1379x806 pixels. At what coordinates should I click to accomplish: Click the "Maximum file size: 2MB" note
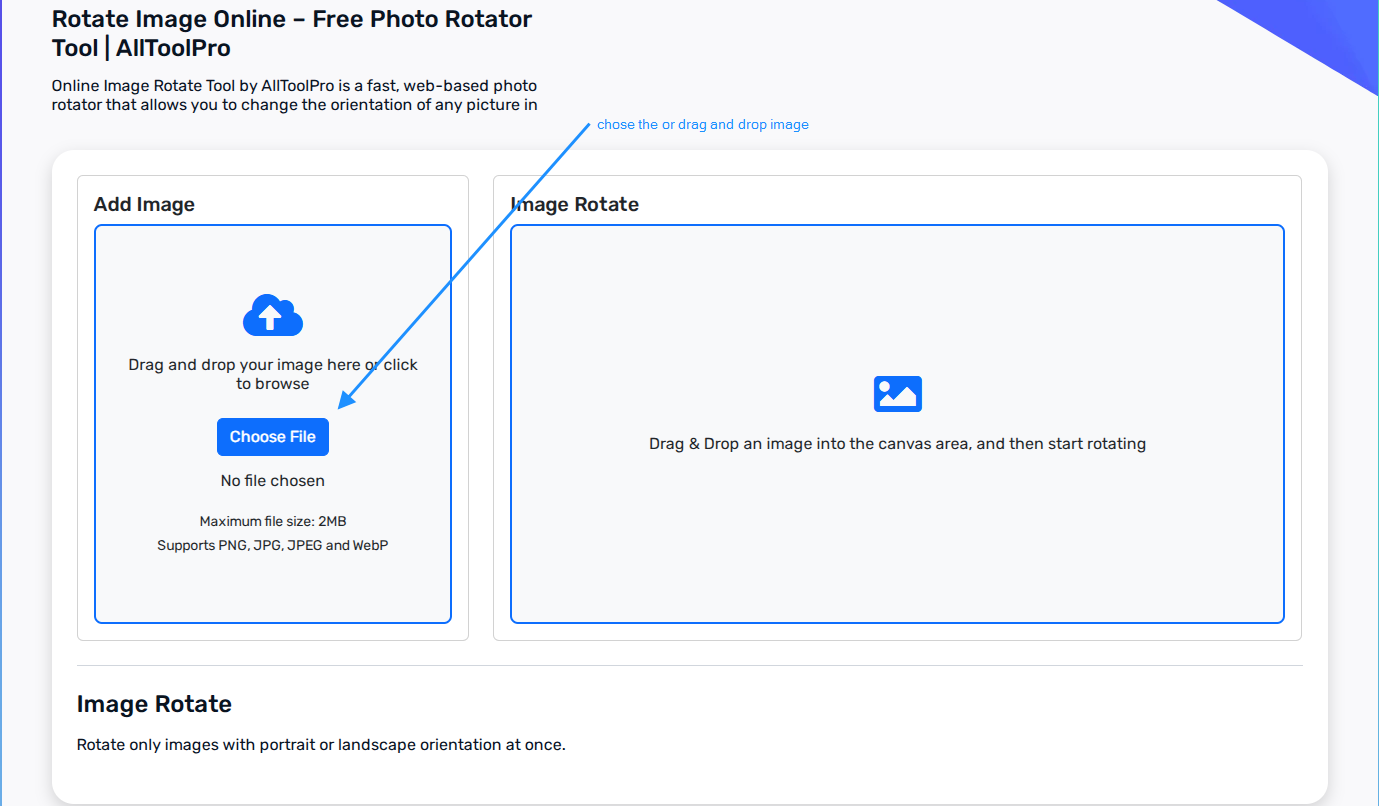(x=272, y=521)
